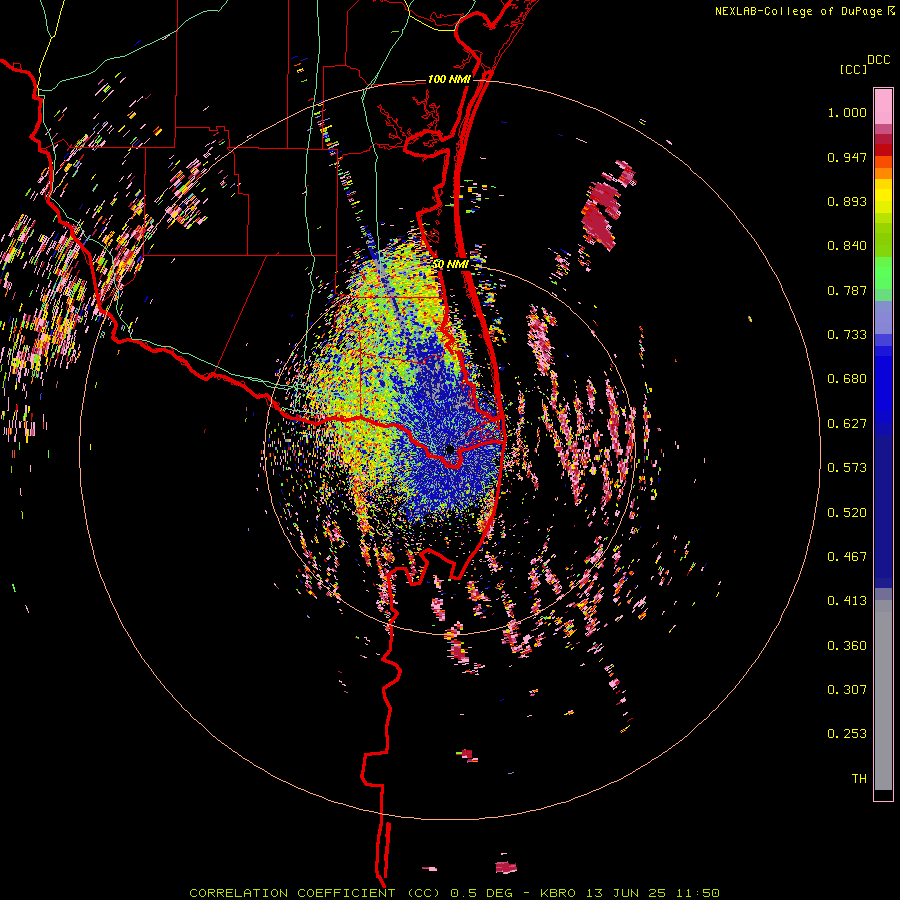Select the 0.360 scale value

tap(847, 646)
